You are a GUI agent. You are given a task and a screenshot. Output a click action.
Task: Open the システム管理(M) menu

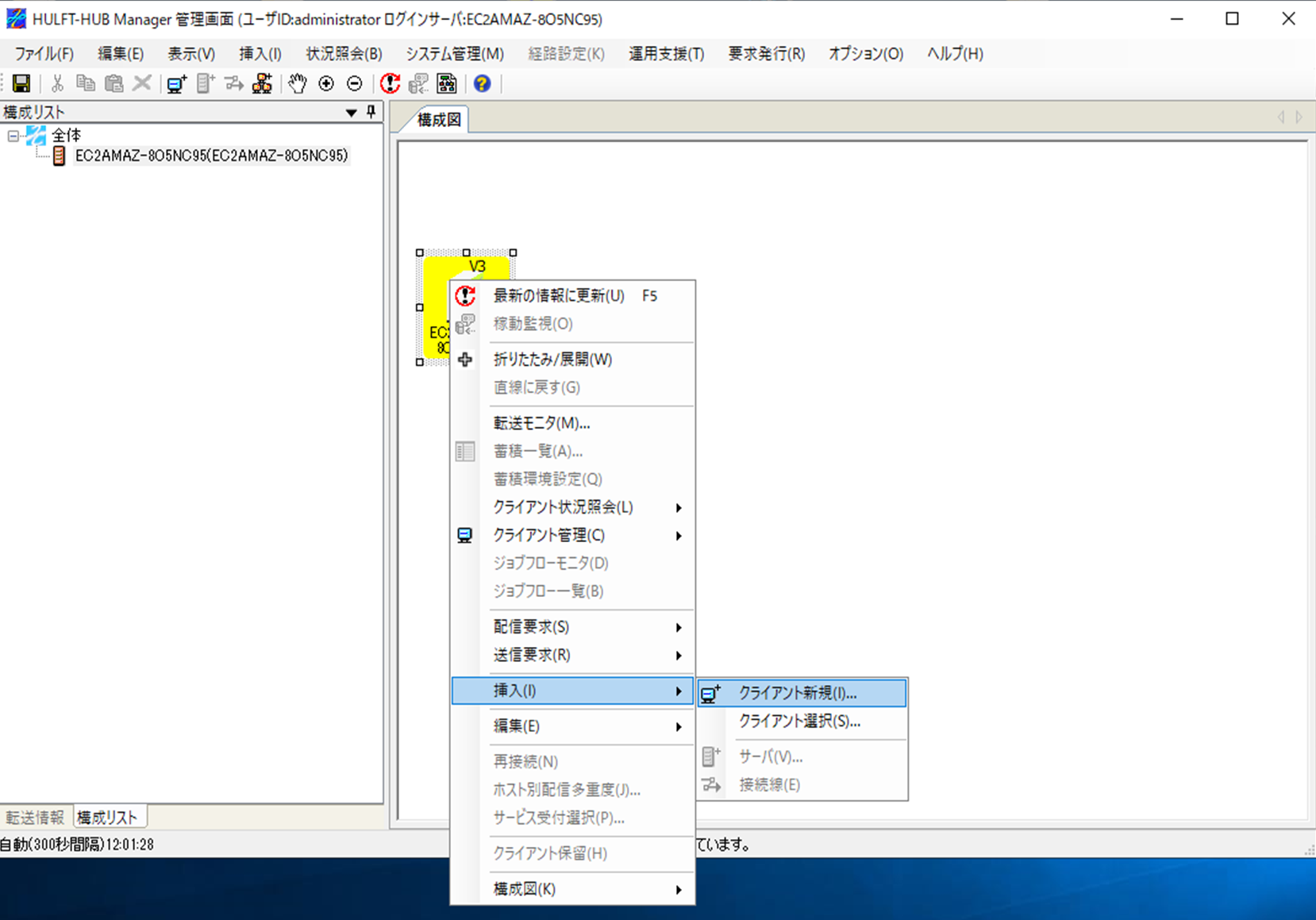(x=455, y=53)
